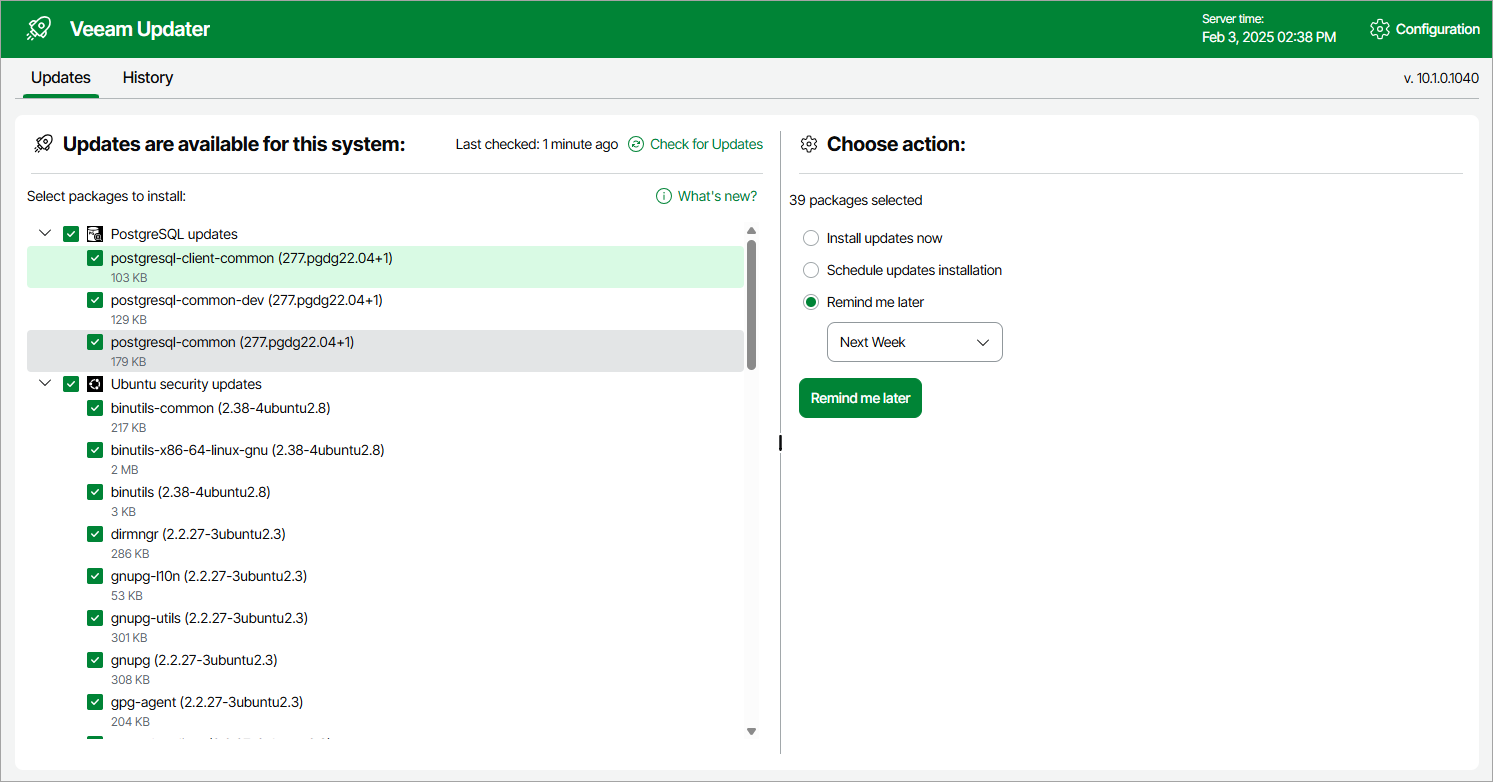The width and height of the screenshot is (1493, 782).
Task: Select Install updates now option
Action: (x=811, y=238)
